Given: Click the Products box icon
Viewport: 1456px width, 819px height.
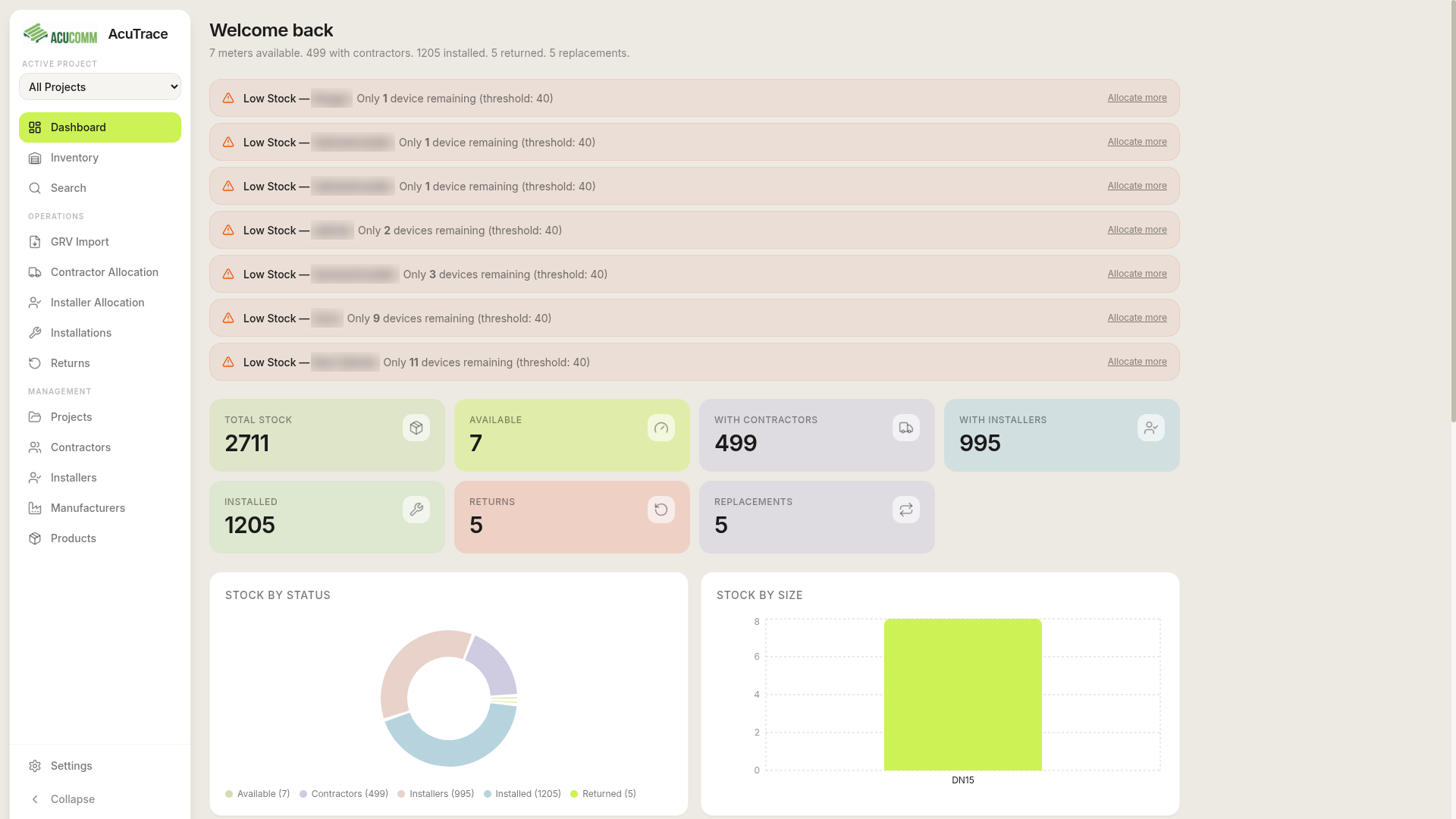Looking at the screenshot, I should (35, 538).
